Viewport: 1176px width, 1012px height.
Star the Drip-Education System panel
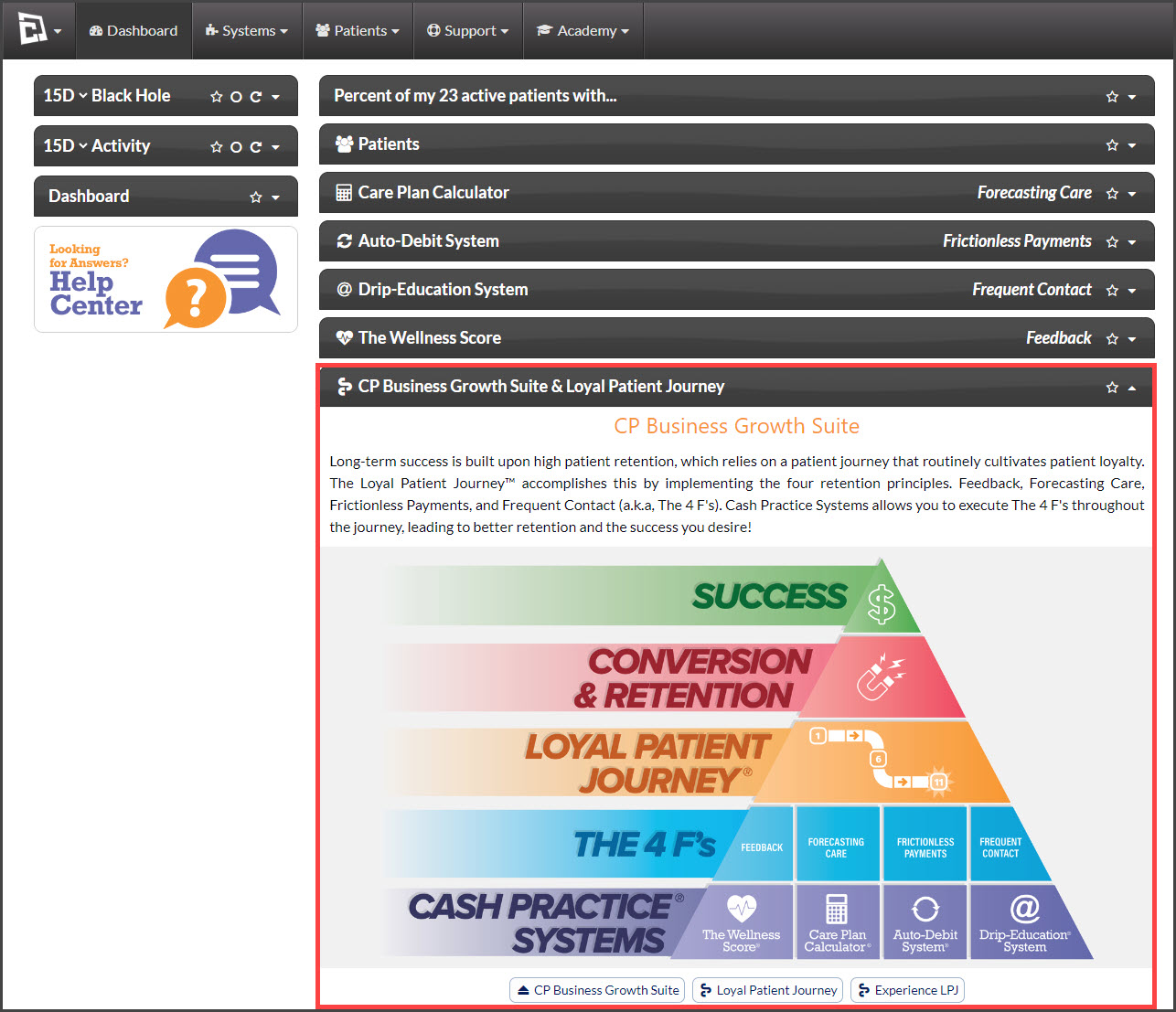(1112, 291)
